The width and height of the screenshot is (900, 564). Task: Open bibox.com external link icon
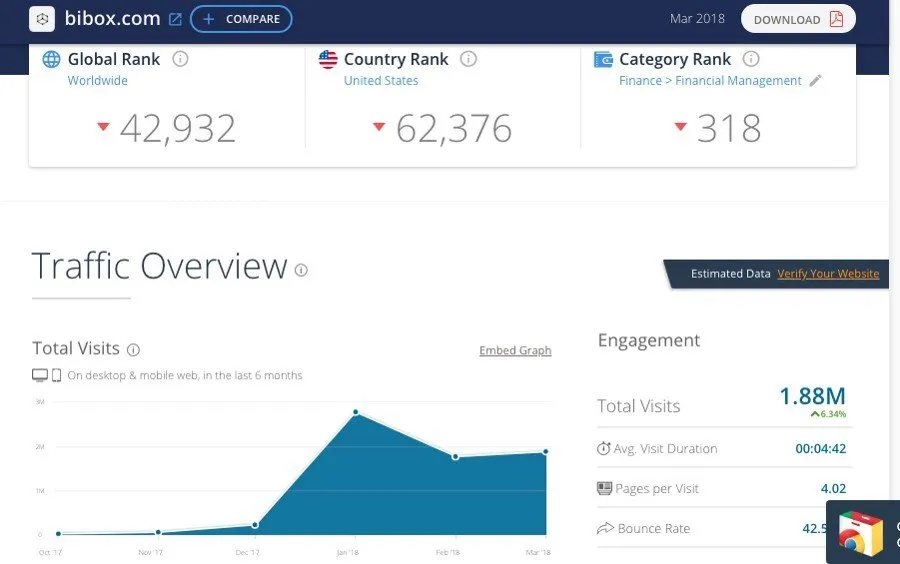tap(175, 20)
